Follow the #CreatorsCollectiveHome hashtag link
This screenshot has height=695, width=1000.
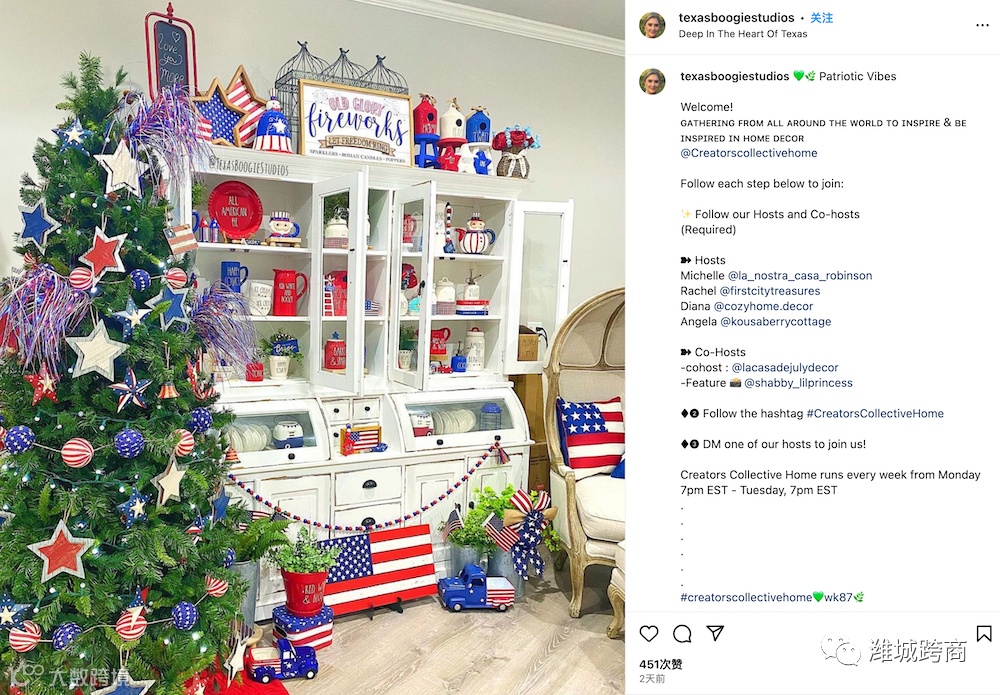(x=875, y=413)
